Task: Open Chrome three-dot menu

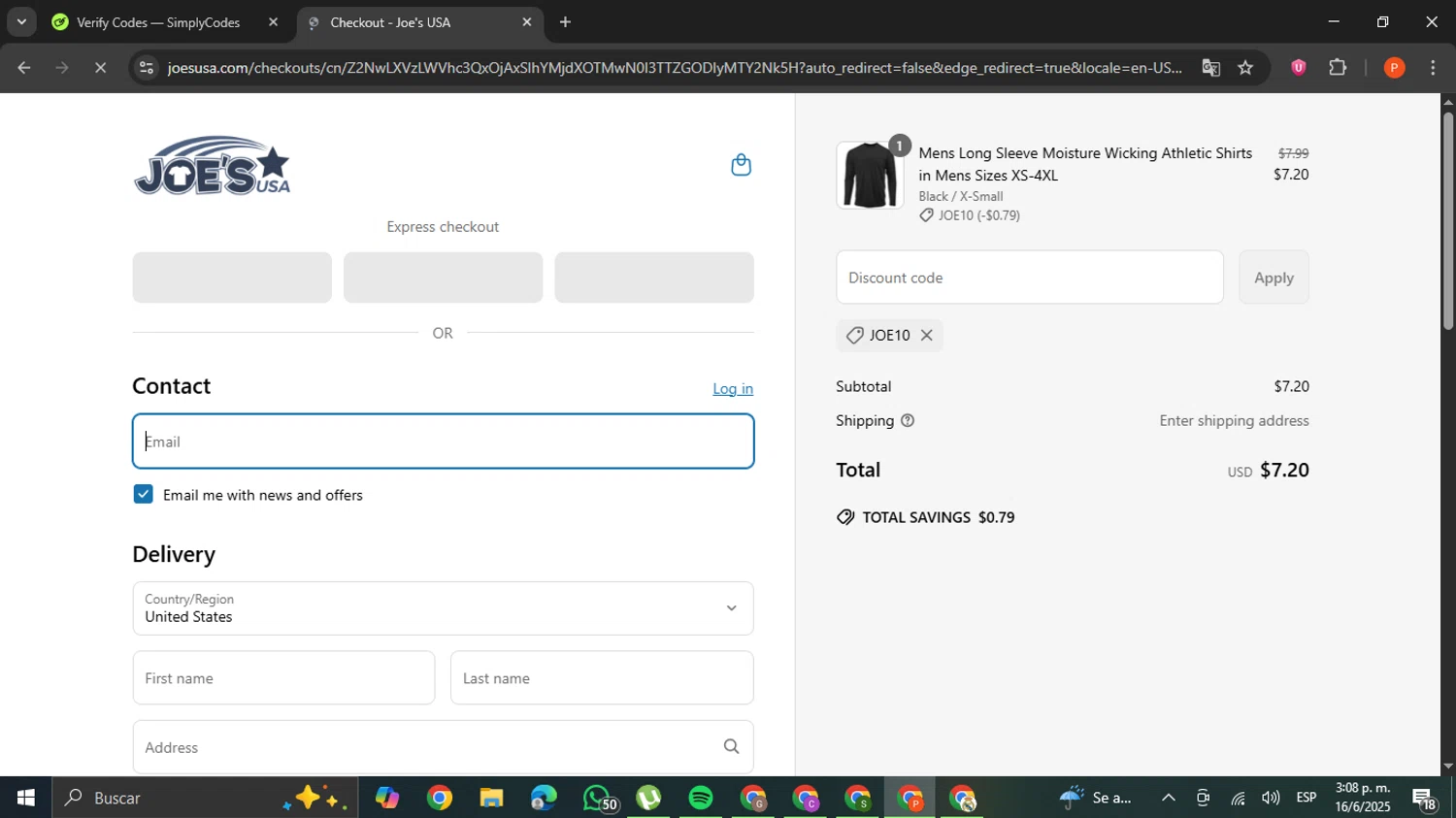Action: click(x=1433, y=68)
